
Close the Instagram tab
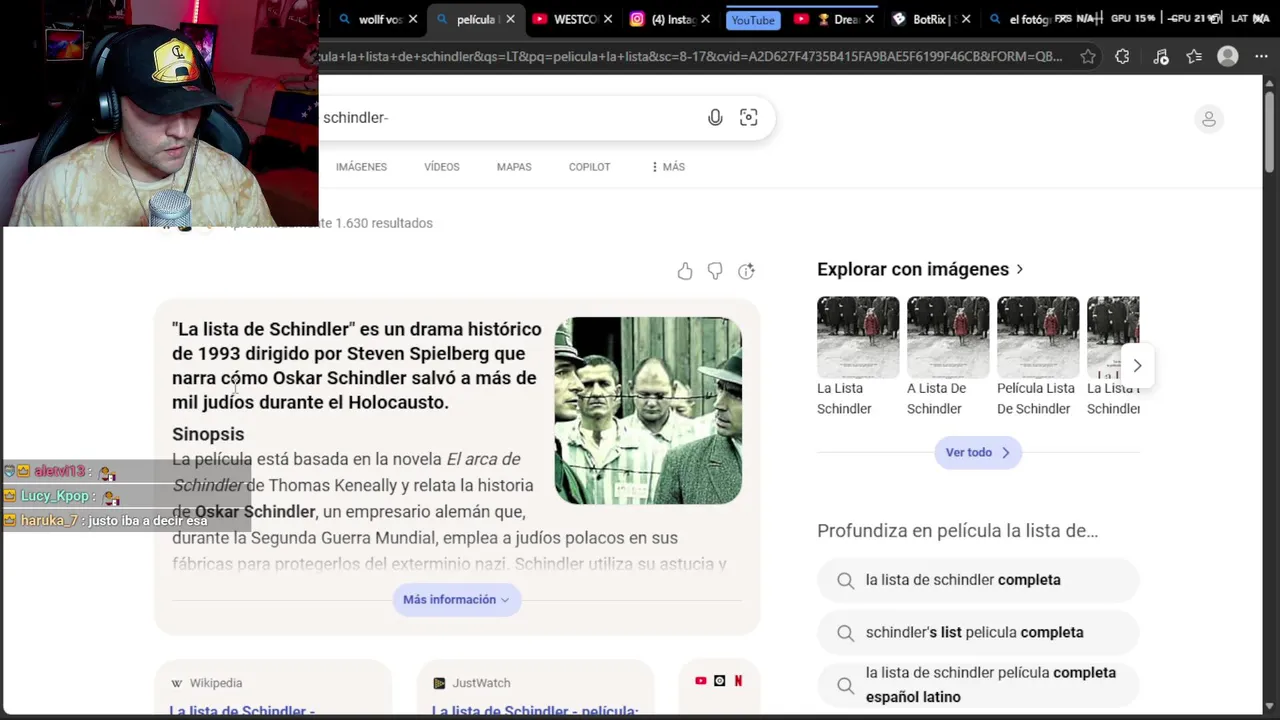tap(705, 19)
